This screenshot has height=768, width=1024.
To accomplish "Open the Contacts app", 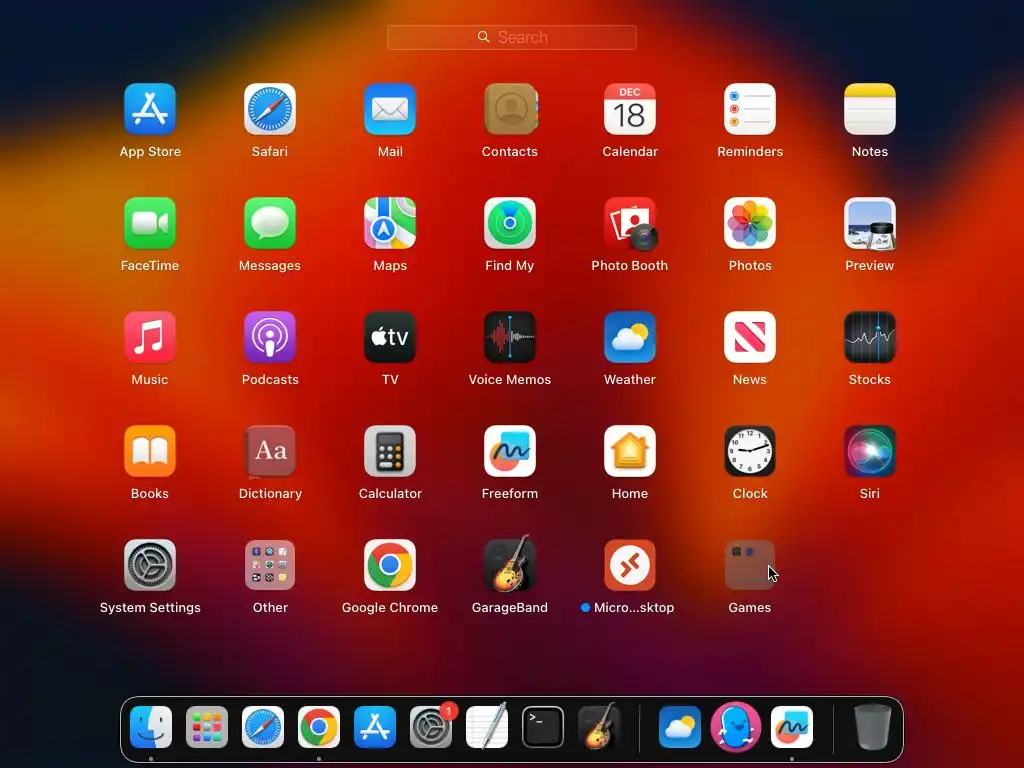I will [x=510, y=109].
